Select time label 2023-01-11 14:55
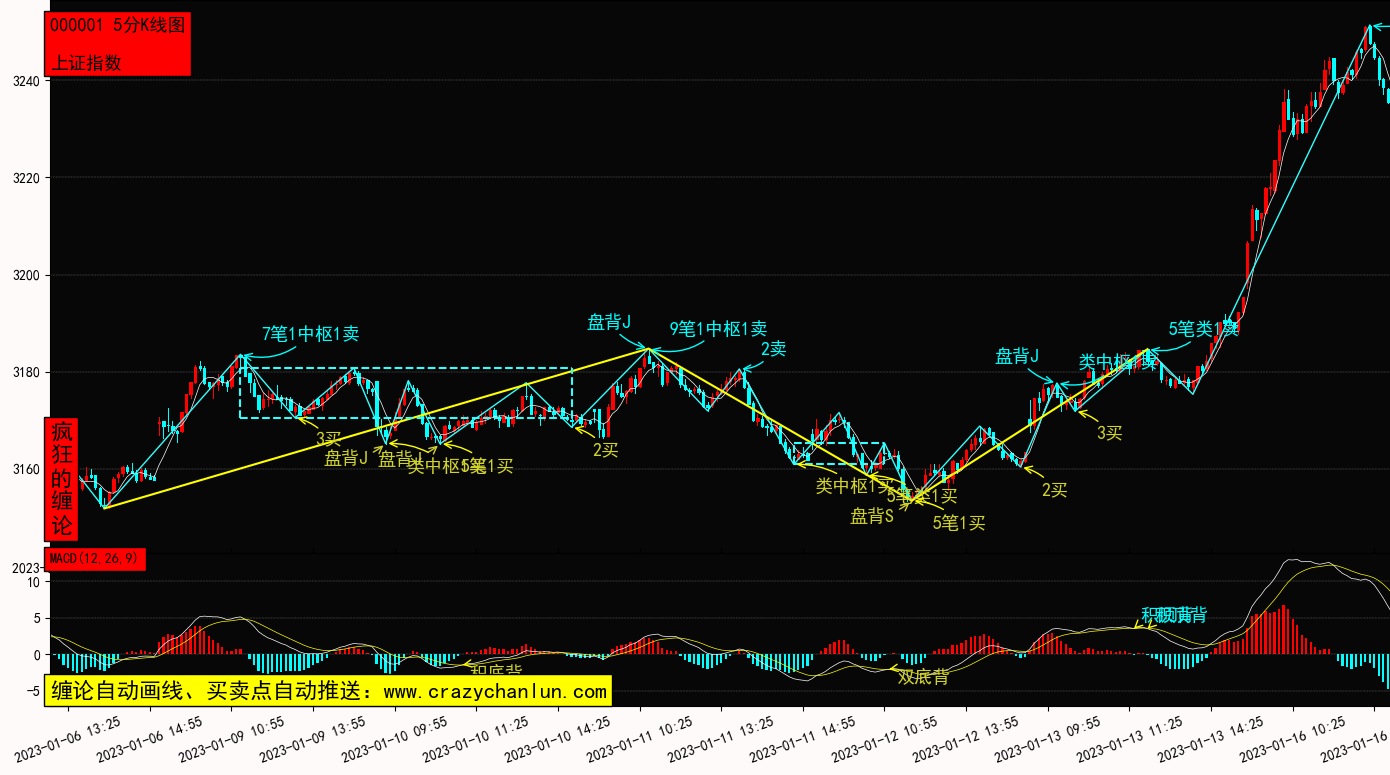Viewport: 1390px width, 775px height. (x=804, y=738)
